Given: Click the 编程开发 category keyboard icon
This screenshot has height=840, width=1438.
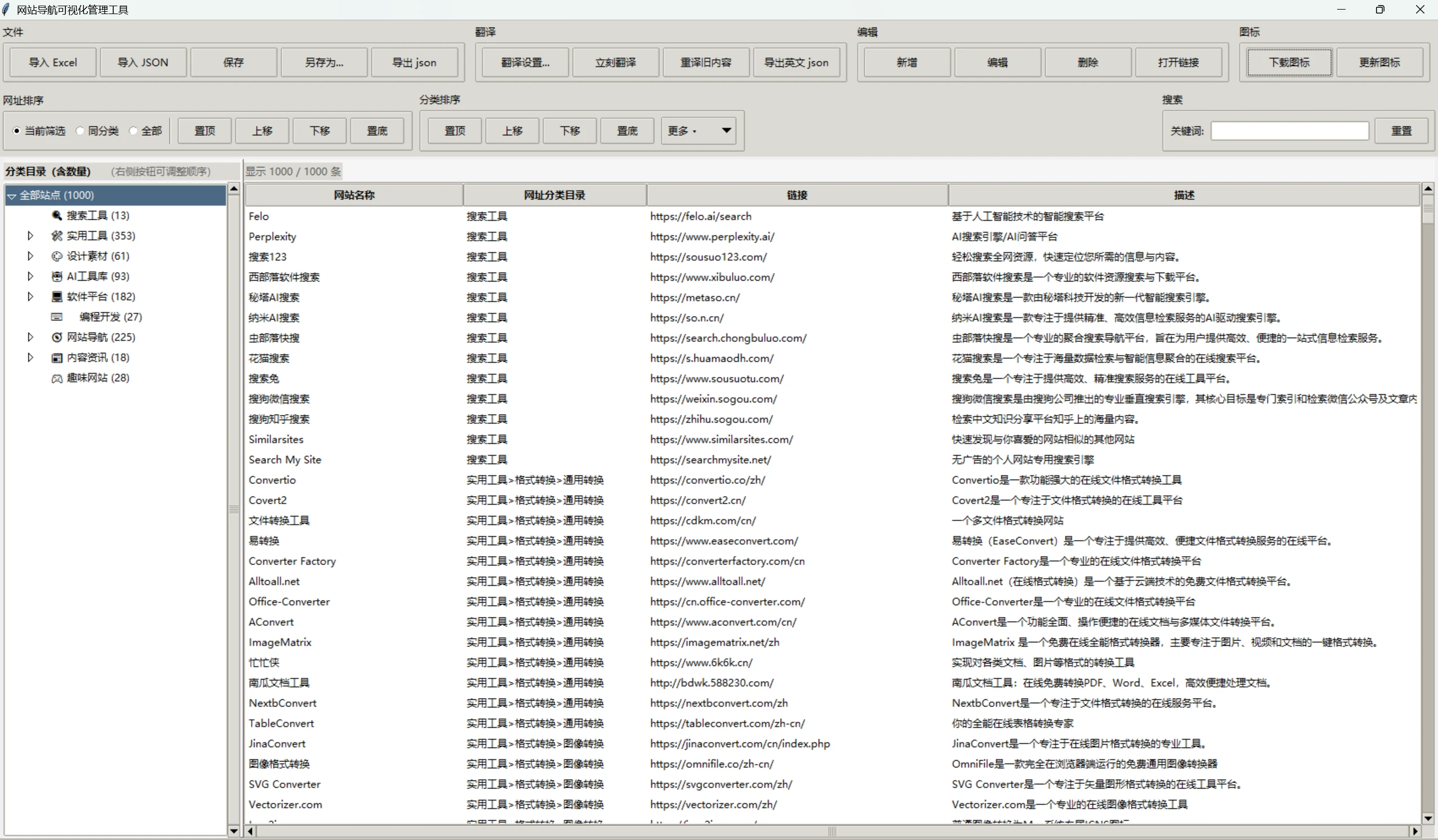Looking at the screenshot, I should 56,317.
